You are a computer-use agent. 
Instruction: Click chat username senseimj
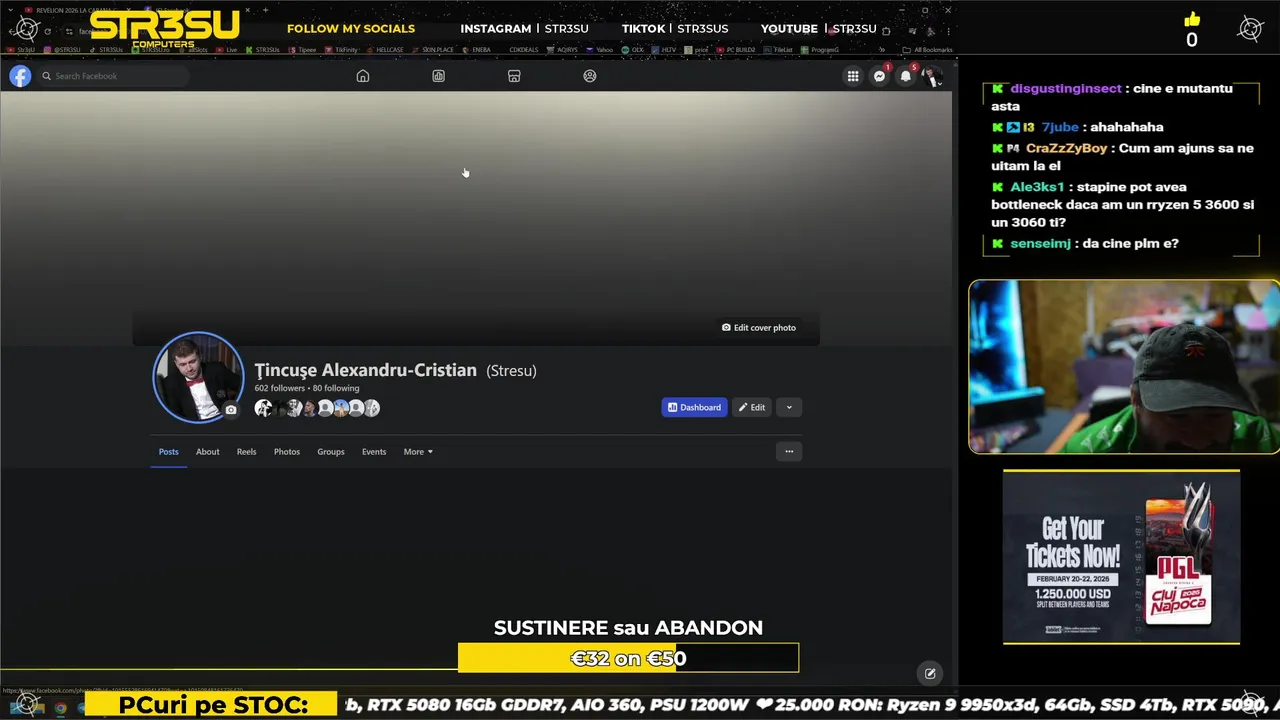(1040, 243)
